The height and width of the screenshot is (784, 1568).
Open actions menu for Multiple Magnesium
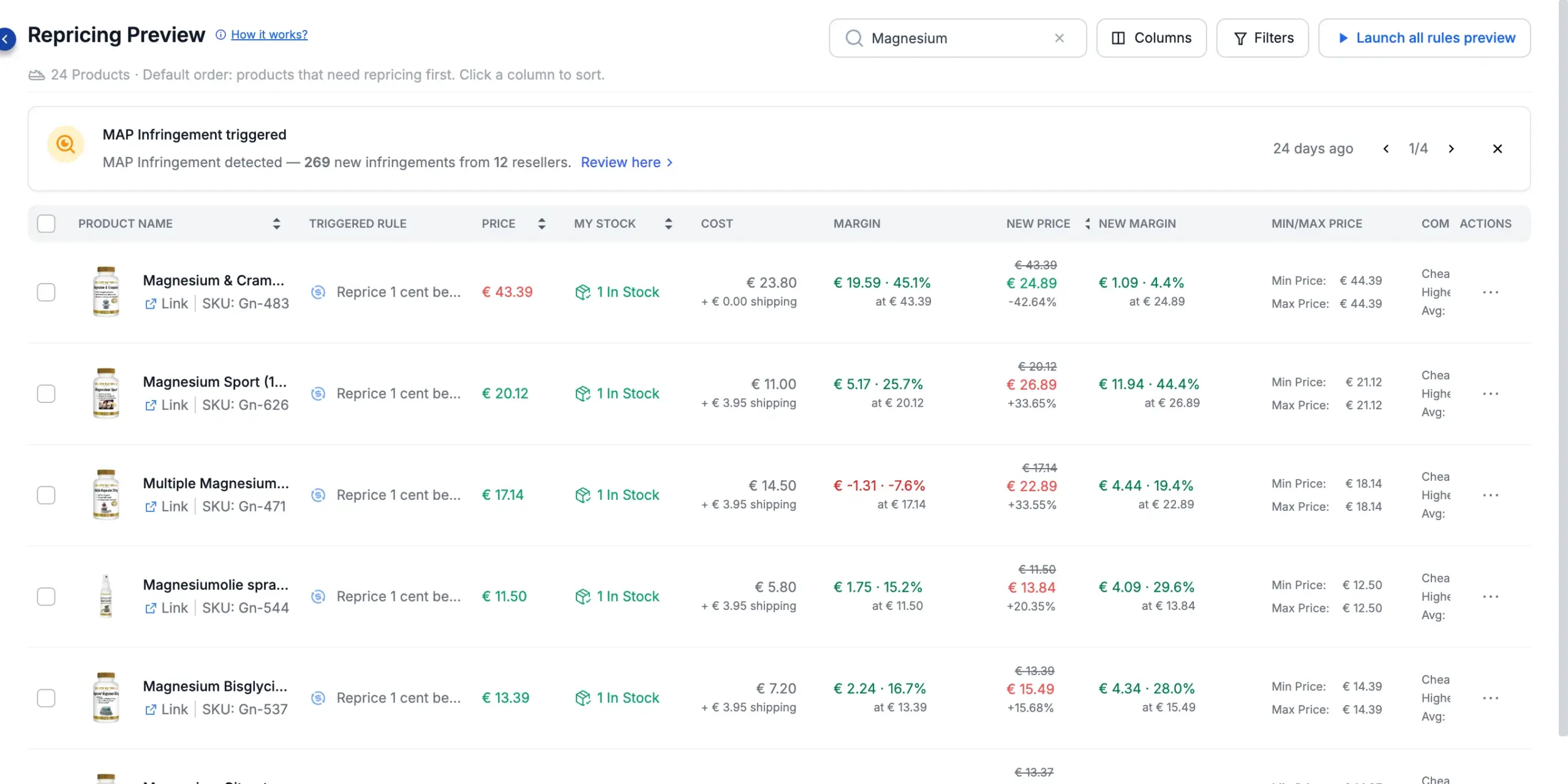pyautogui.click(x=1490, y=495)
